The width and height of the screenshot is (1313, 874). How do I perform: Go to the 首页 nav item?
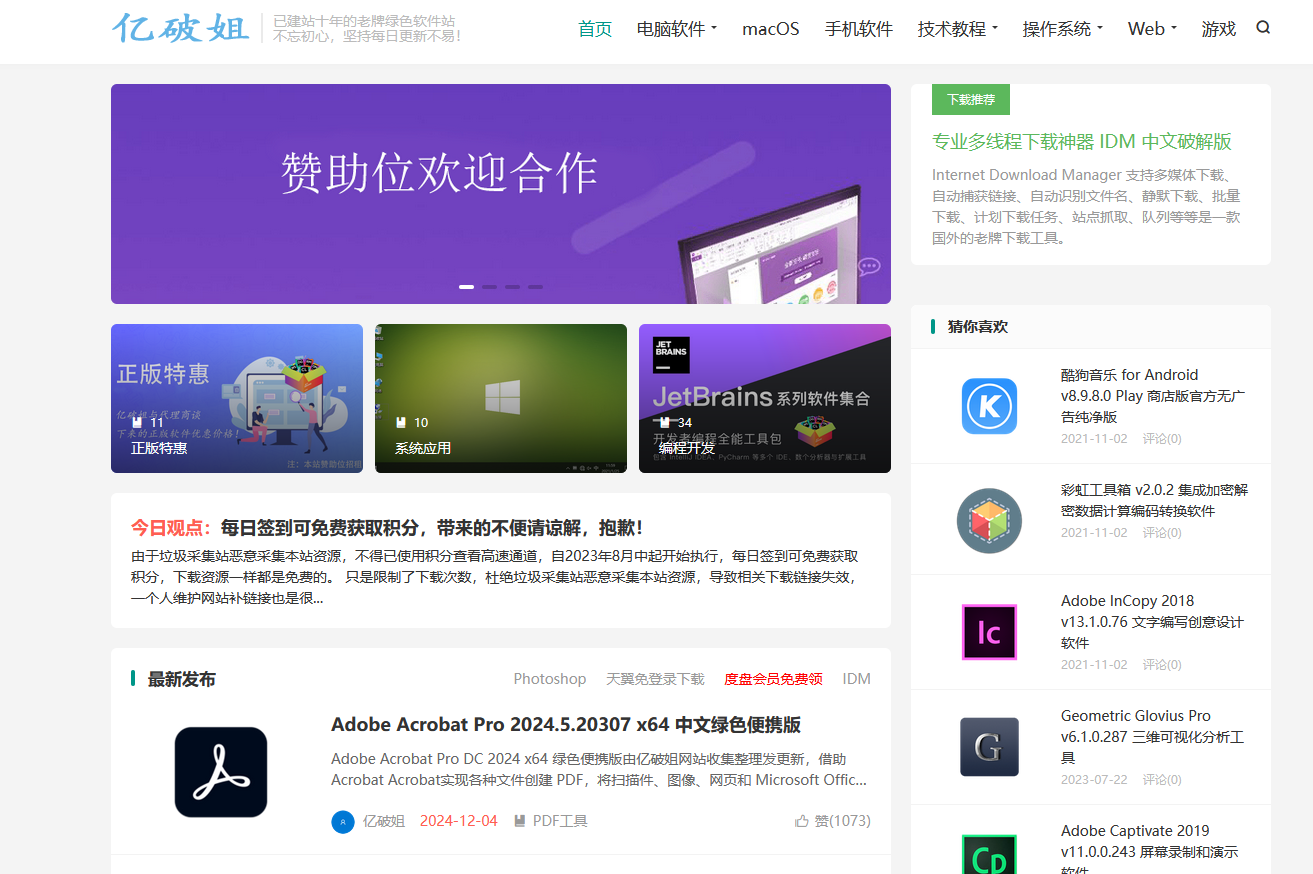pos(595,29)
